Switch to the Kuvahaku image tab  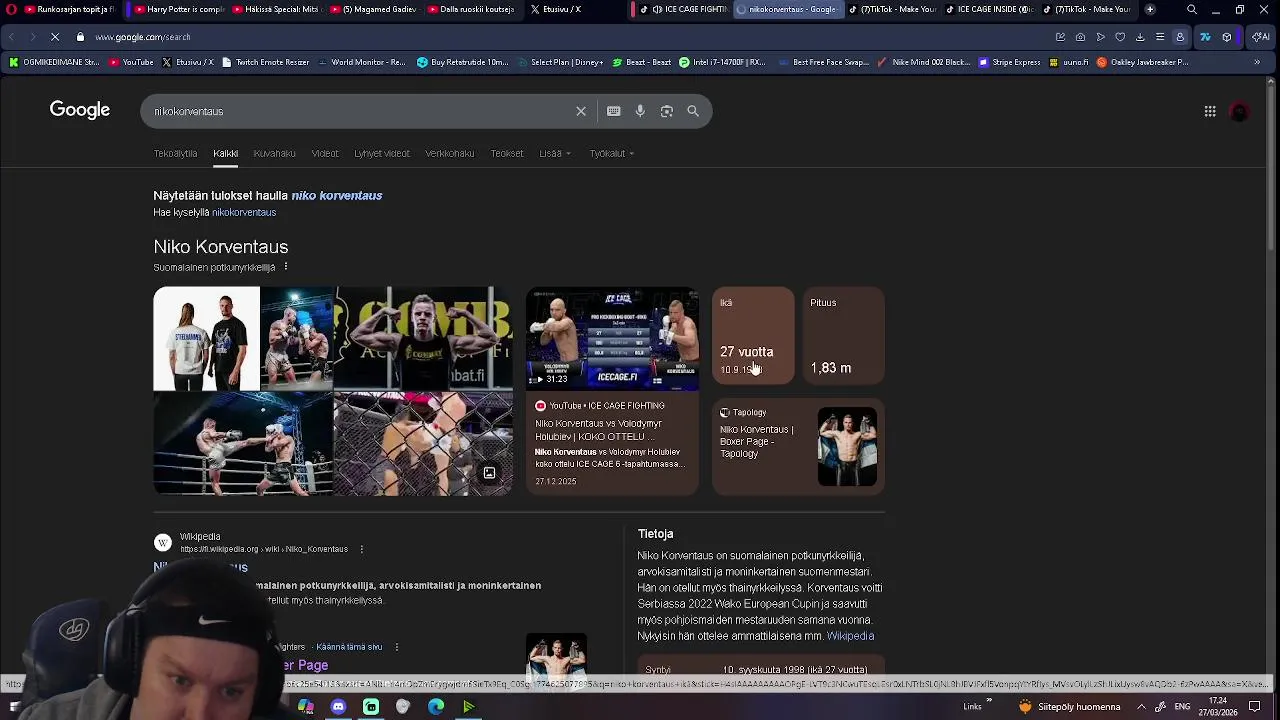(274, 153)
